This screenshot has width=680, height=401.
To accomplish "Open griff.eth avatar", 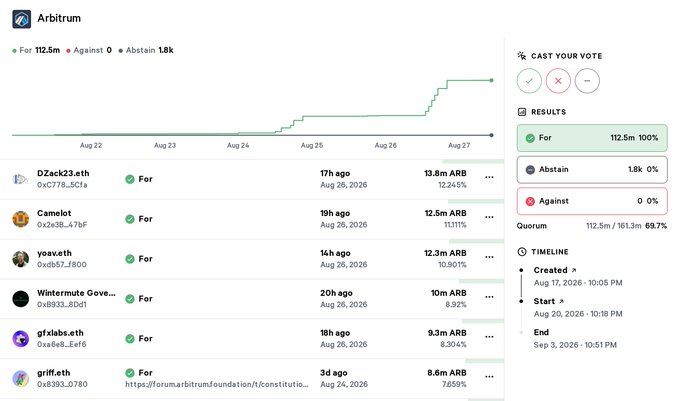I will (20, 378).
